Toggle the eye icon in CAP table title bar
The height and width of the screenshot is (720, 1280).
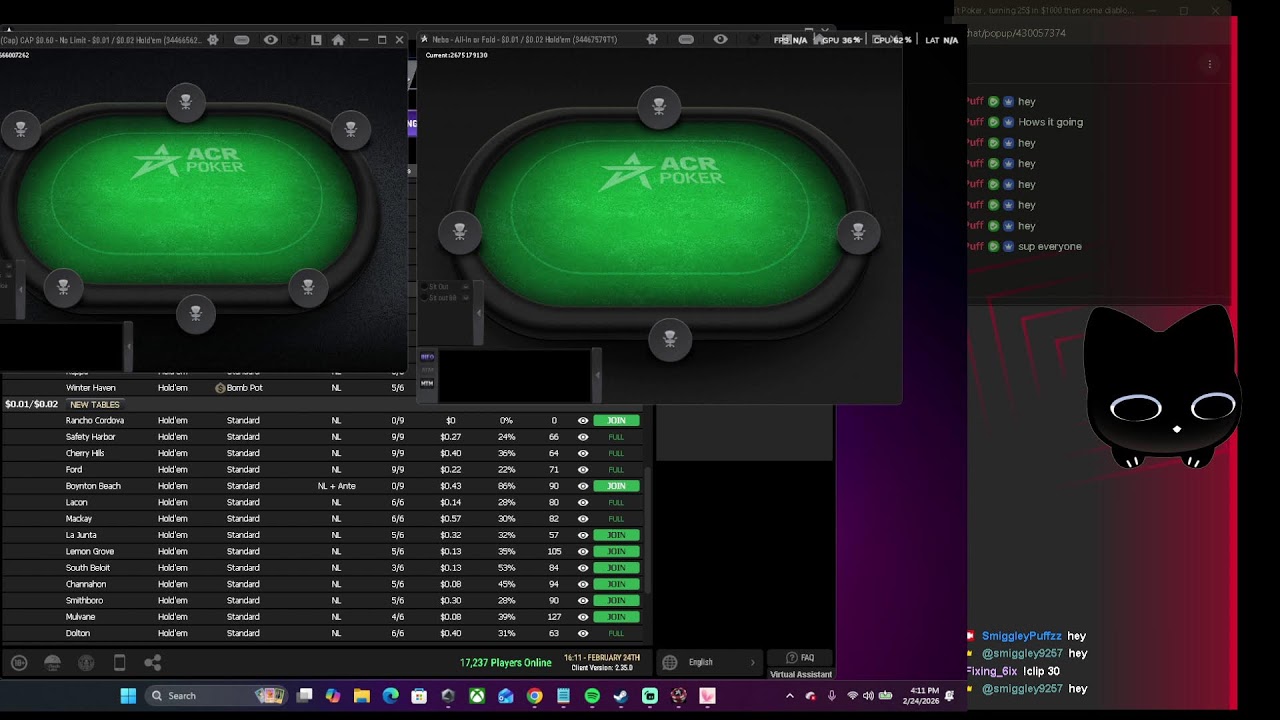pyautogui.click(x=271, y=40)
